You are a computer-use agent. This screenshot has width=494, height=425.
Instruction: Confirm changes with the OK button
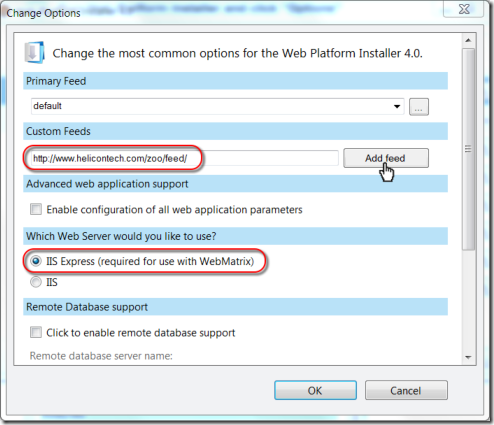[315, 390]
